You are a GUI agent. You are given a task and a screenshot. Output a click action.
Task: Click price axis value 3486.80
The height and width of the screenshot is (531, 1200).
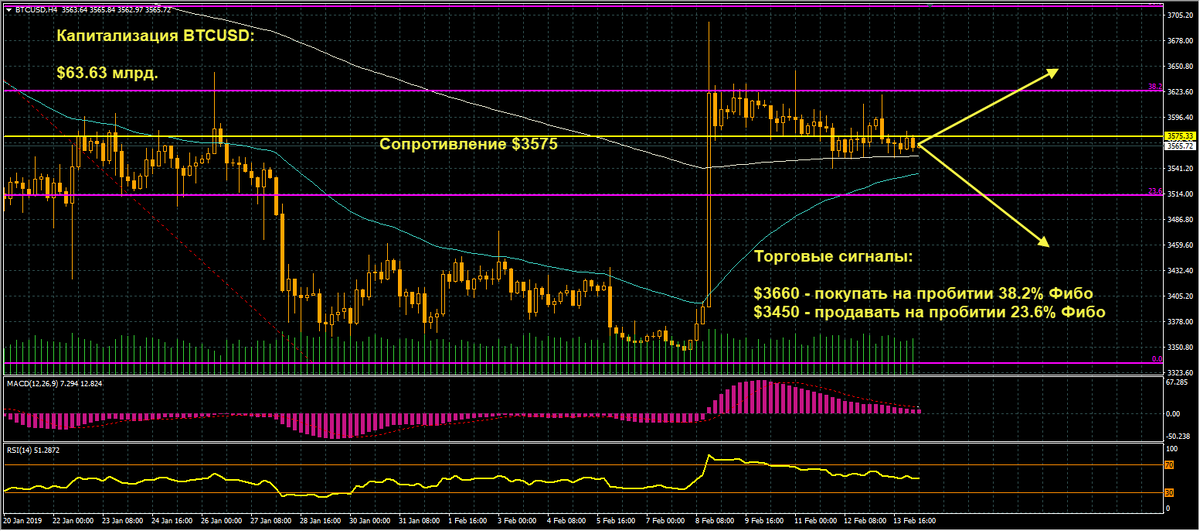pyautogui.click(x=1180, y=219)
